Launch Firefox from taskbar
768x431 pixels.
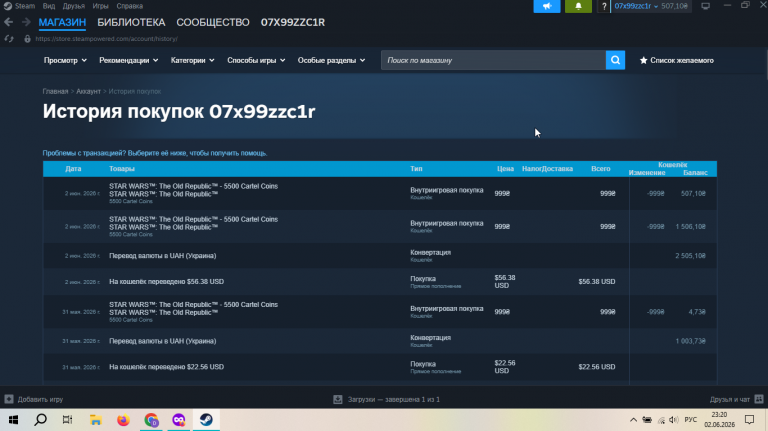pyautogui.click(x=123, y=420)
